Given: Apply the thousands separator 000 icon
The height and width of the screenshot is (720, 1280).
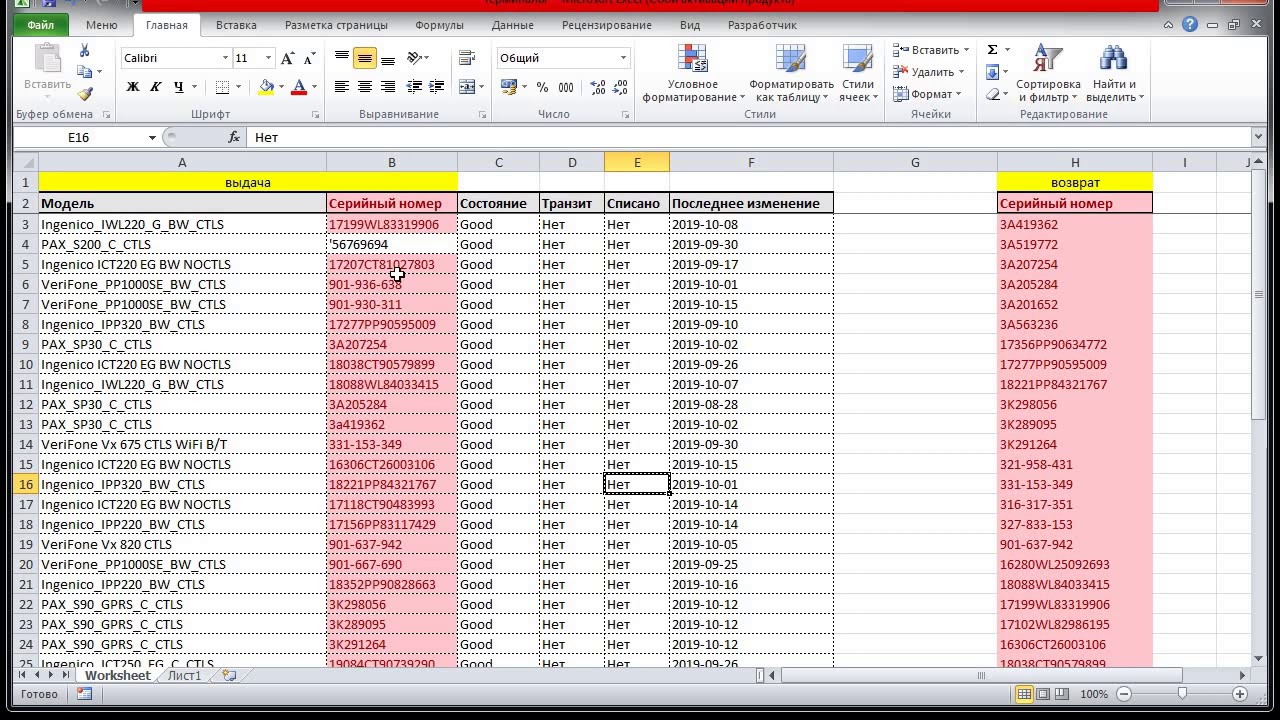Looking at the screenshot, I should [566, 87].
